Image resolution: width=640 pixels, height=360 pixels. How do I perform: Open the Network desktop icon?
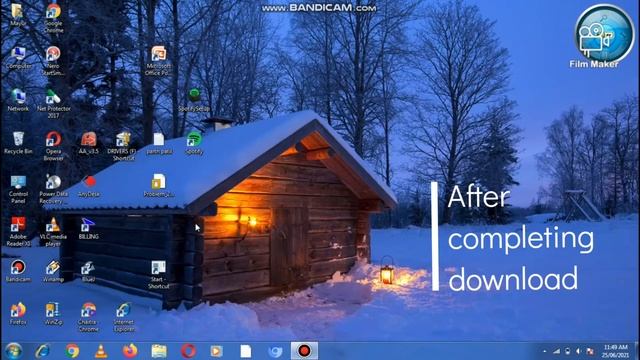(x=18, y=100)
